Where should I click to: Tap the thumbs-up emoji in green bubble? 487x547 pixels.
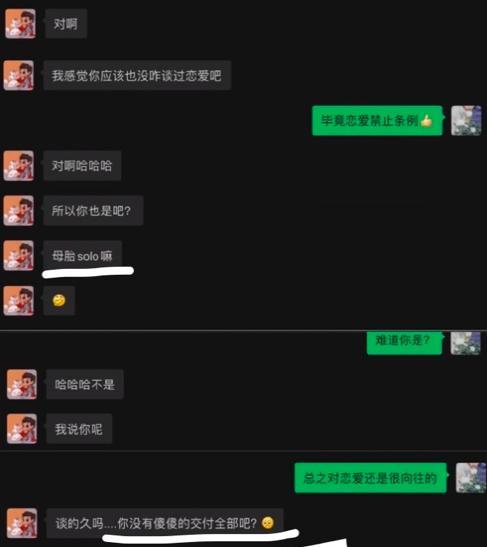point(426,121)
